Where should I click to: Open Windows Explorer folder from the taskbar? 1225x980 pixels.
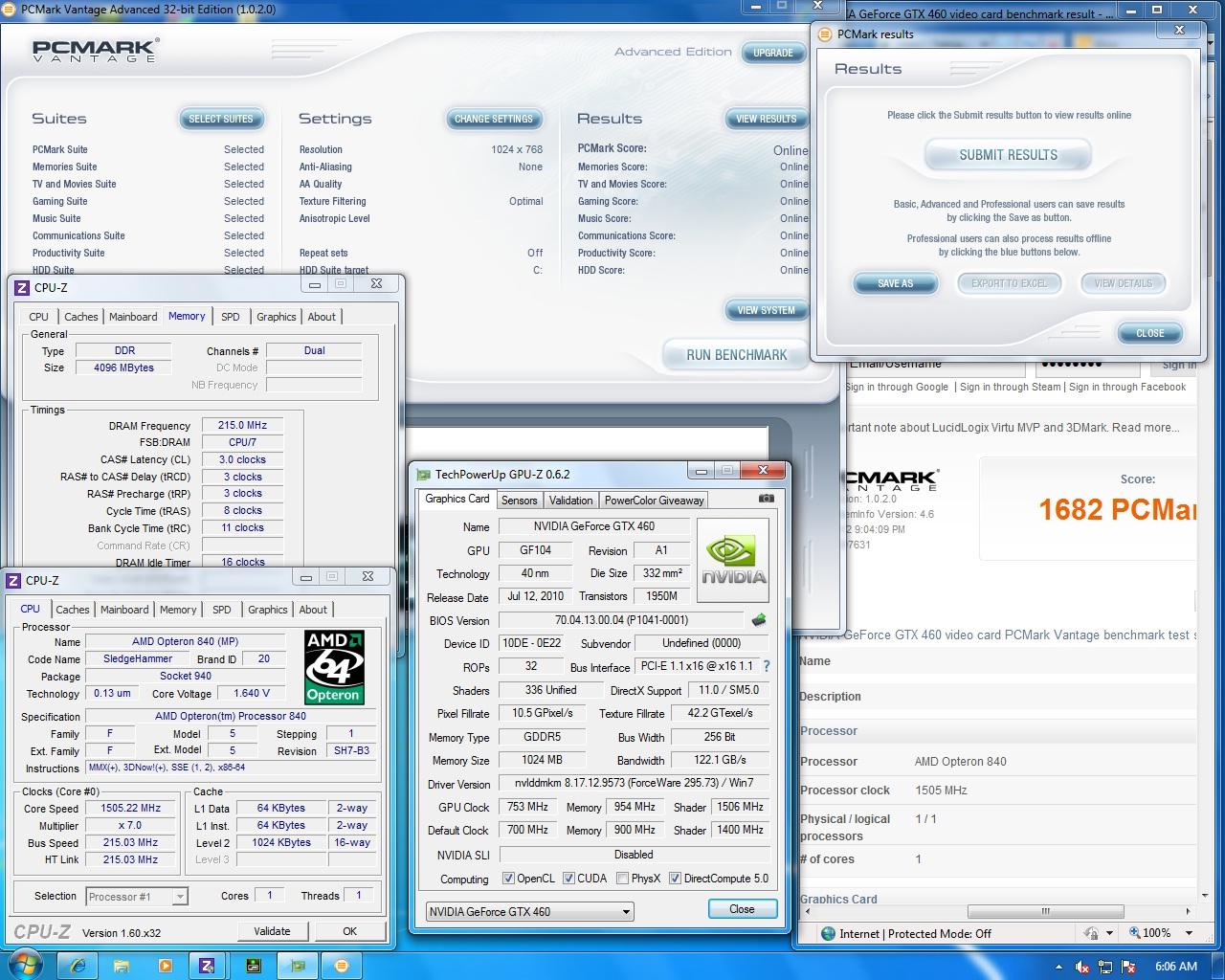click(x=122, y=966)
